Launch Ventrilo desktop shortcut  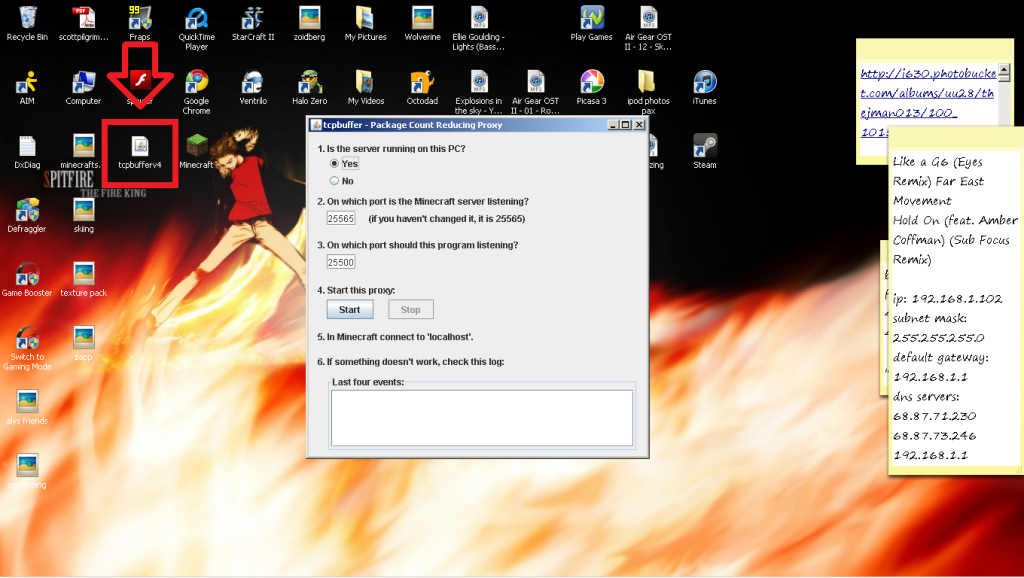pyautogui.click(x=253, y=83)
